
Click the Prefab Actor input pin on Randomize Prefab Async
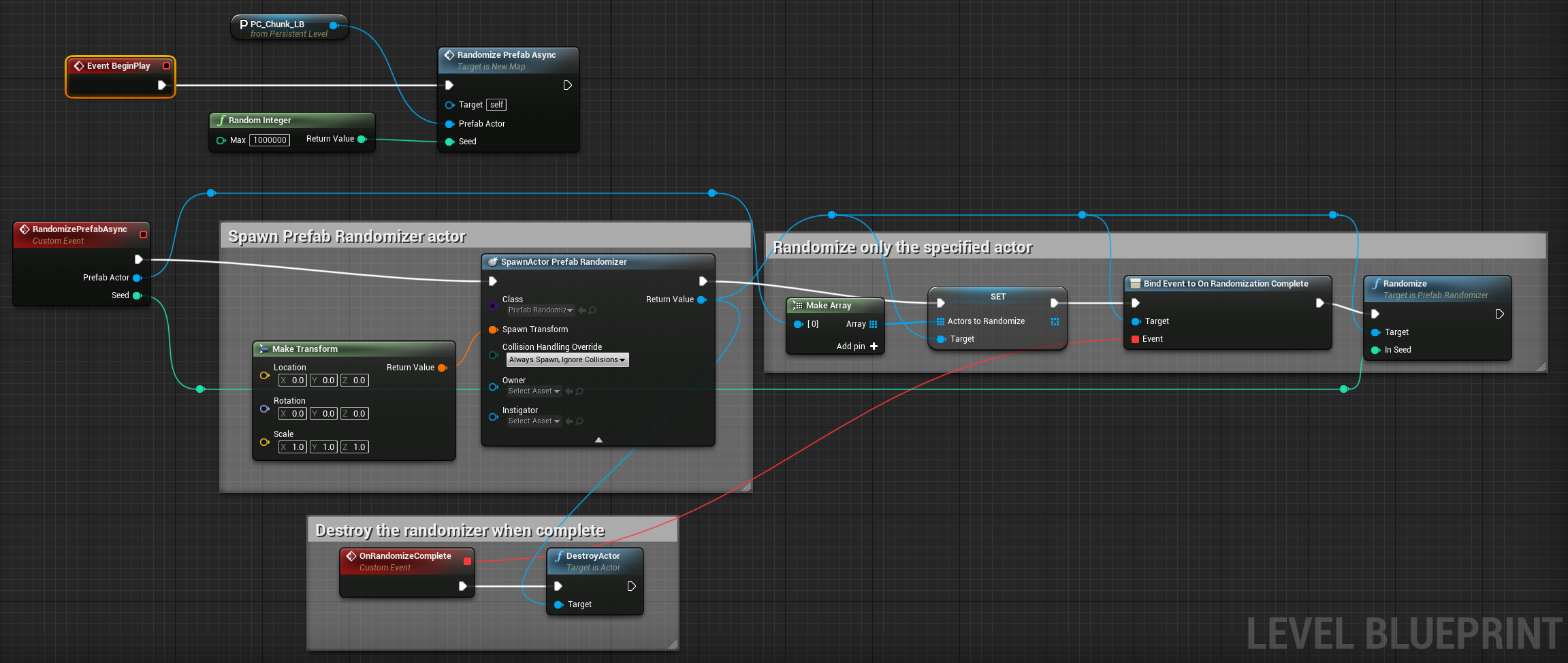point(449,124)
